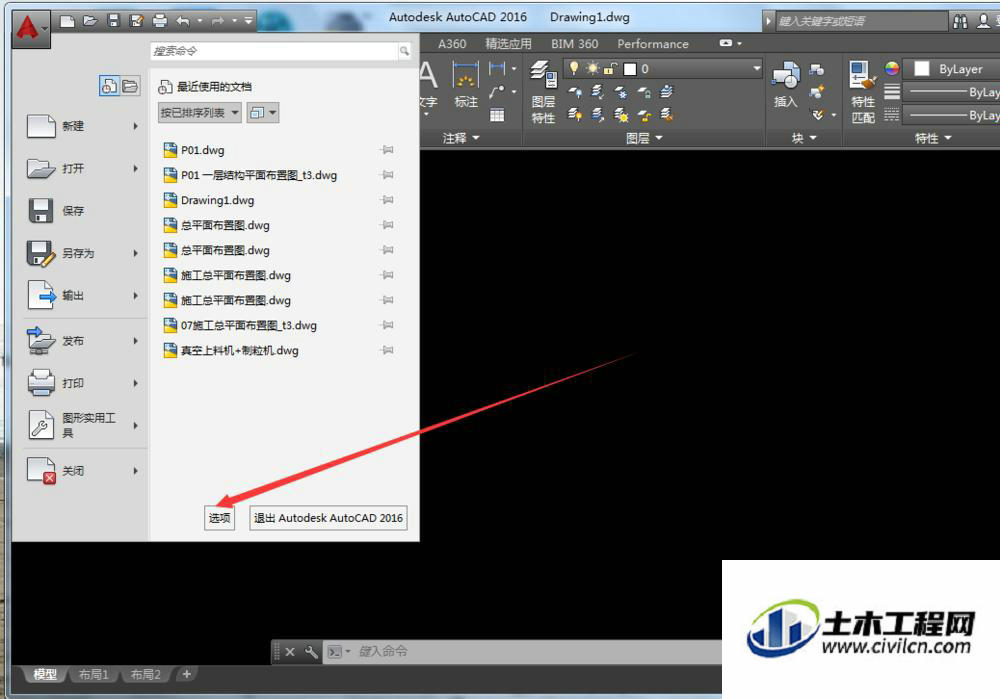Click the 插入 insert block icon

[x=786, y=84]
